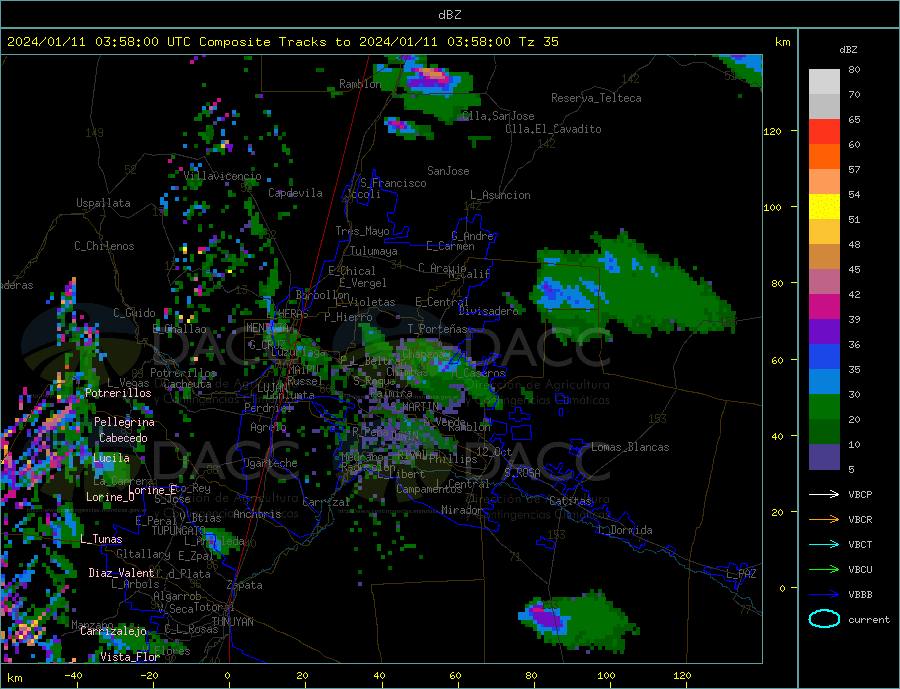Screen dimensions: 900x689
Task: Click the 'Clla.El_Cavadito' place label
Action: click(x=553, y=129)
